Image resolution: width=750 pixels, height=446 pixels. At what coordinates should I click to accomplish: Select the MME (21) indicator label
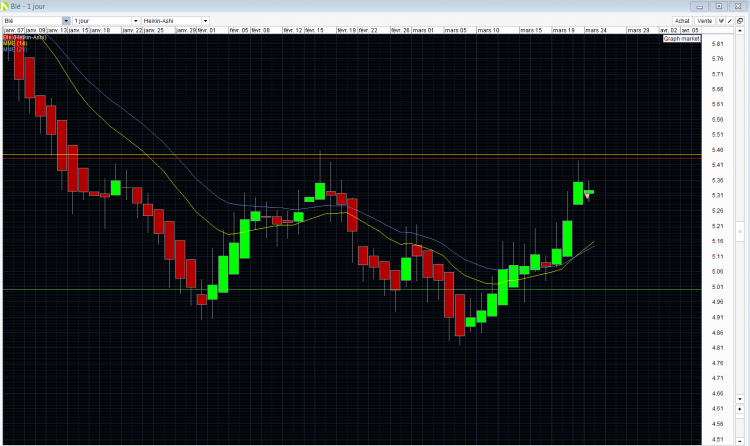(x=15, y=49)
